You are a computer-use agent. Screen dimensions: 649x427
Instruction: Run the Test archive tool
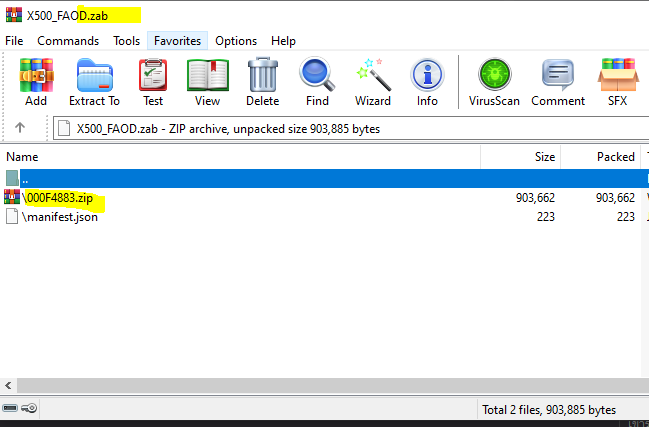(153, 75)
